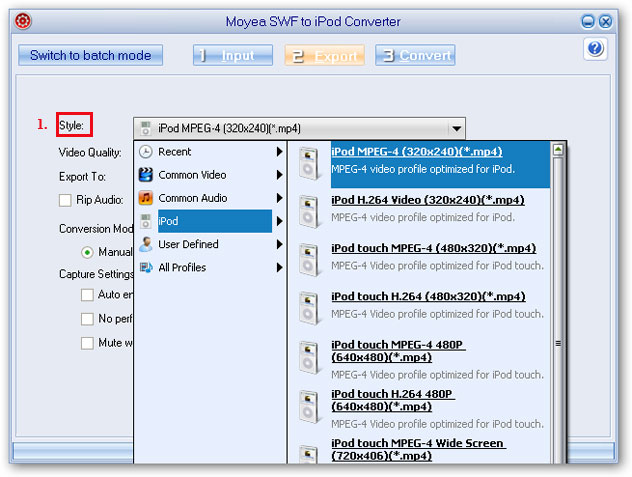The image size is (632, 477).
Task: Close the converter window
Action: pos(605,21)
